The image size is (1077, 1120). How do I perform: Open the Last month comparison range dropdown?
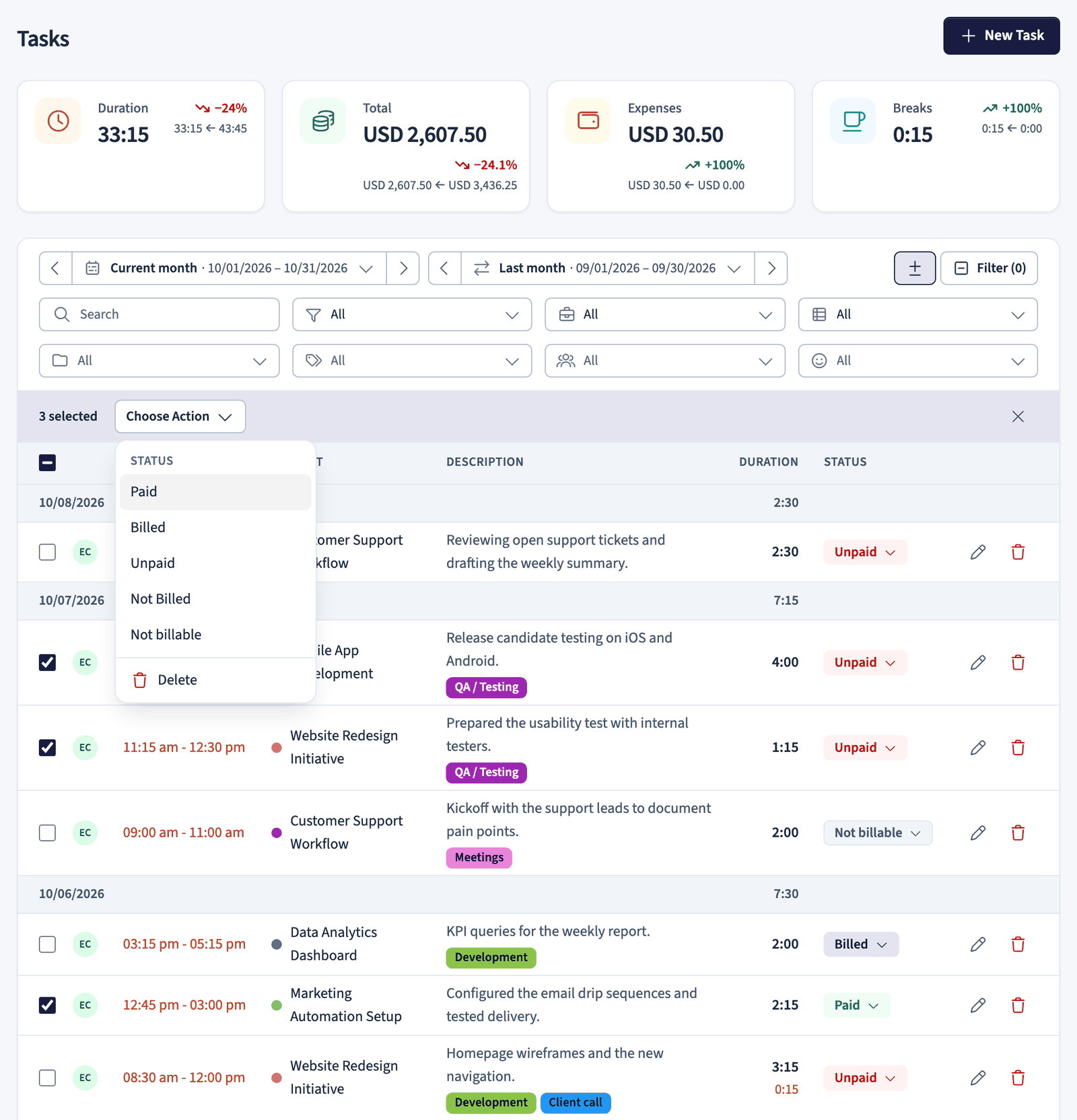point(608,268)
